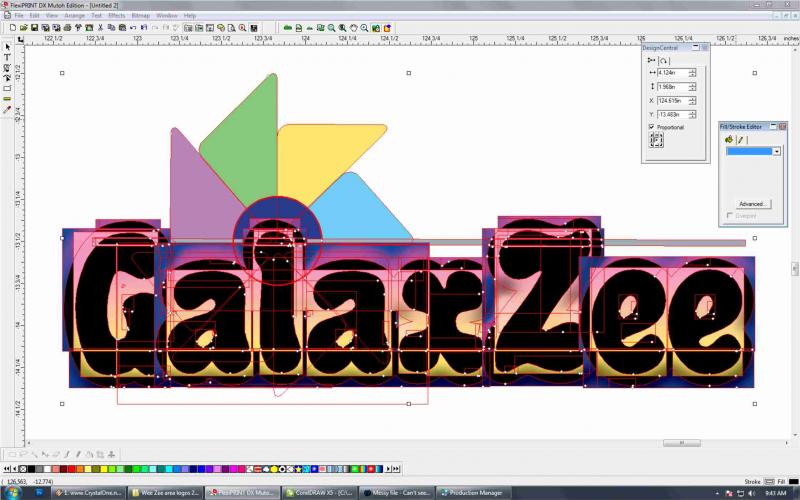Select the hand pan tool icon
The image size is (800, 500).
click(x=354, y=28)
